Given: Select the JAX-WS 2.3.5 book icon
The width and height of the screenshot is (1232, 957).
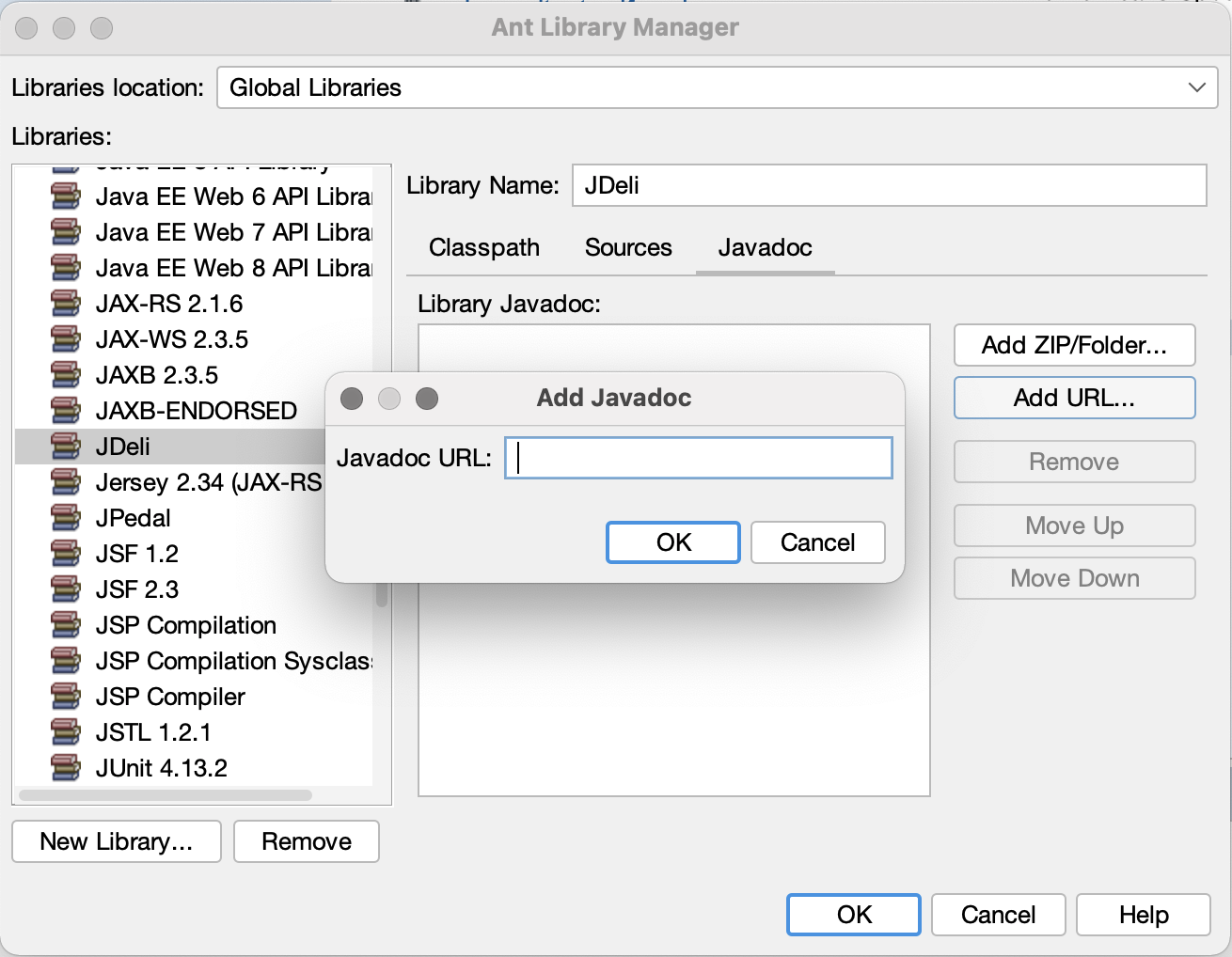Looking at the screenshot, I should coord(66,339).
